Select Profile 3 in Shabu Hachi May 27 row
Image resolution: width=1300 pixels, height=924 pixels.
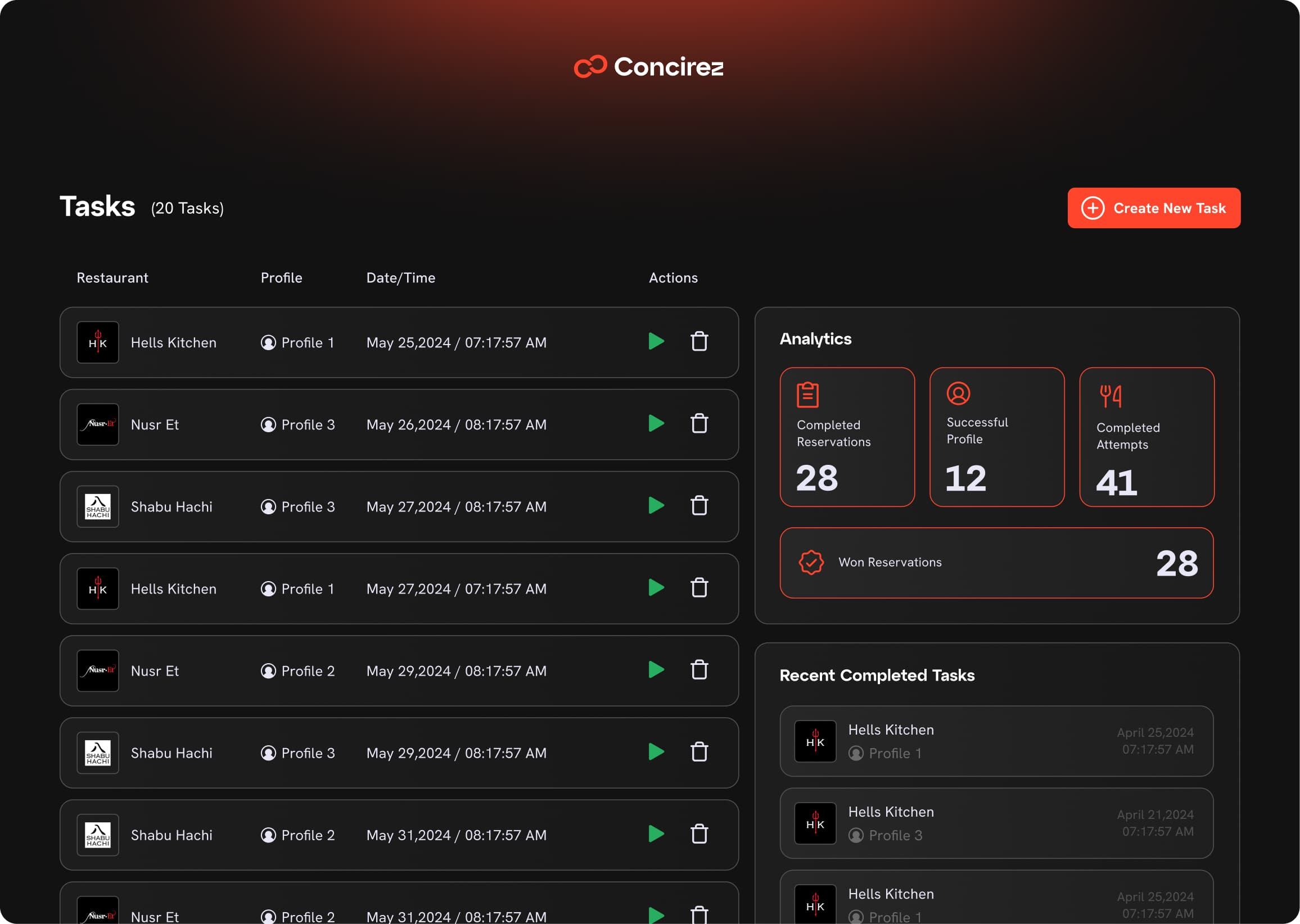click(x=297, y=506)
